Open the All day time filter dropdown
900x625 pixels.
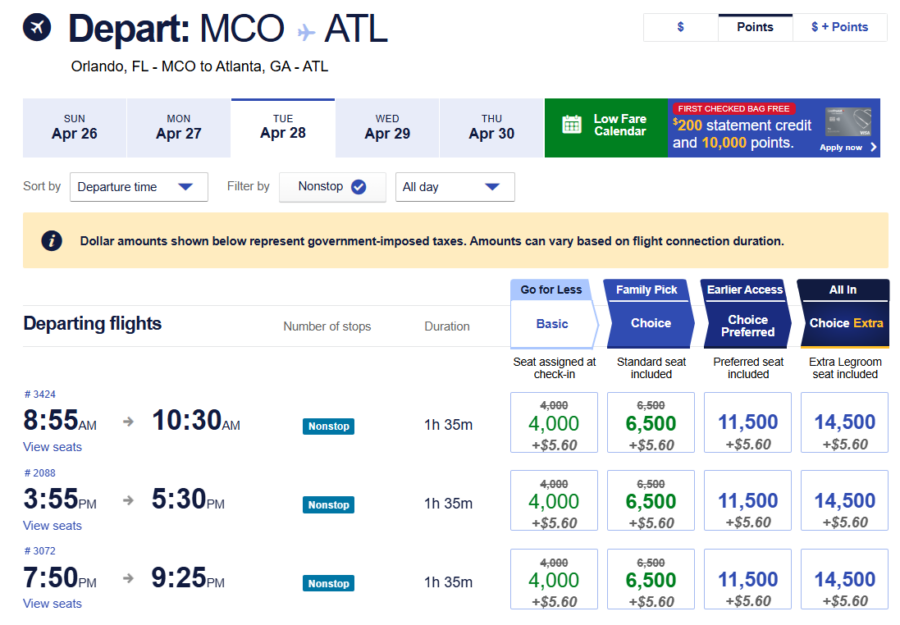pos(455,187)
